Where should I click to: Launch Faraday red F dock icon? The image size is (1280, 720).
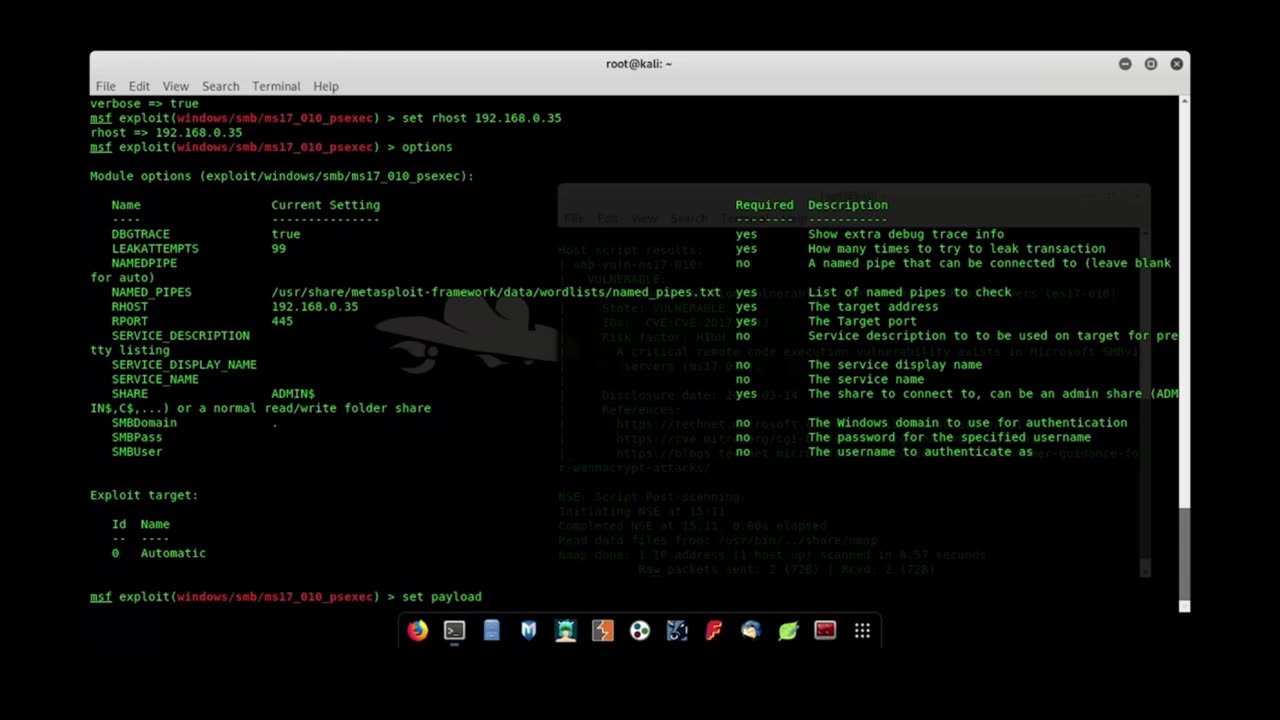click(x=714, y=630)
